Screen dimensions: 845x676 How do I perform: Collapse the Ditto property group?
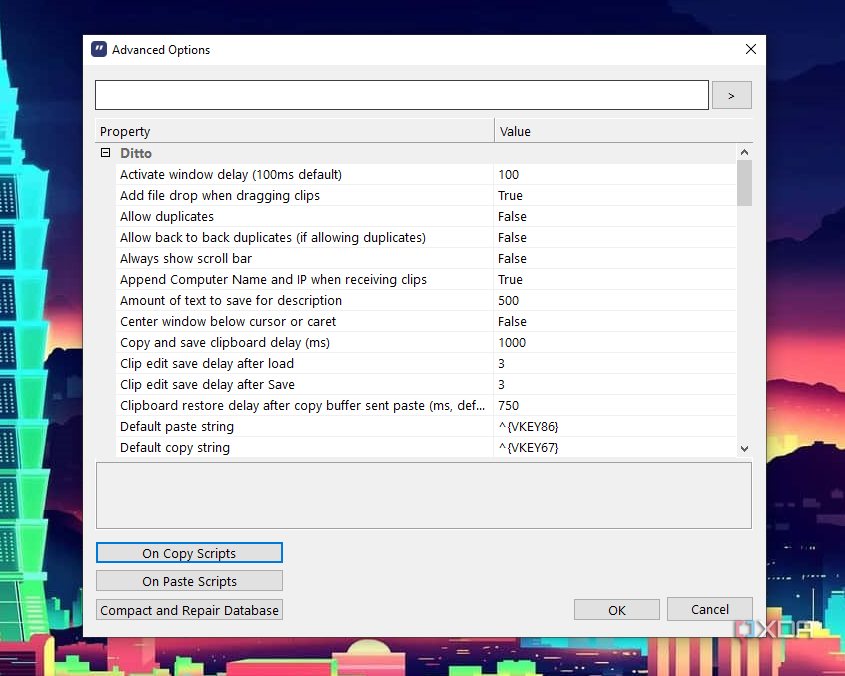point(106,153)
